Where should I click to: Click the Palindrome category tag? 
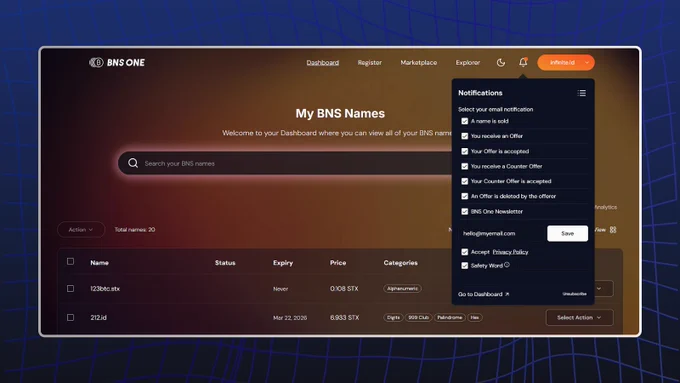[x=449, y=318]
